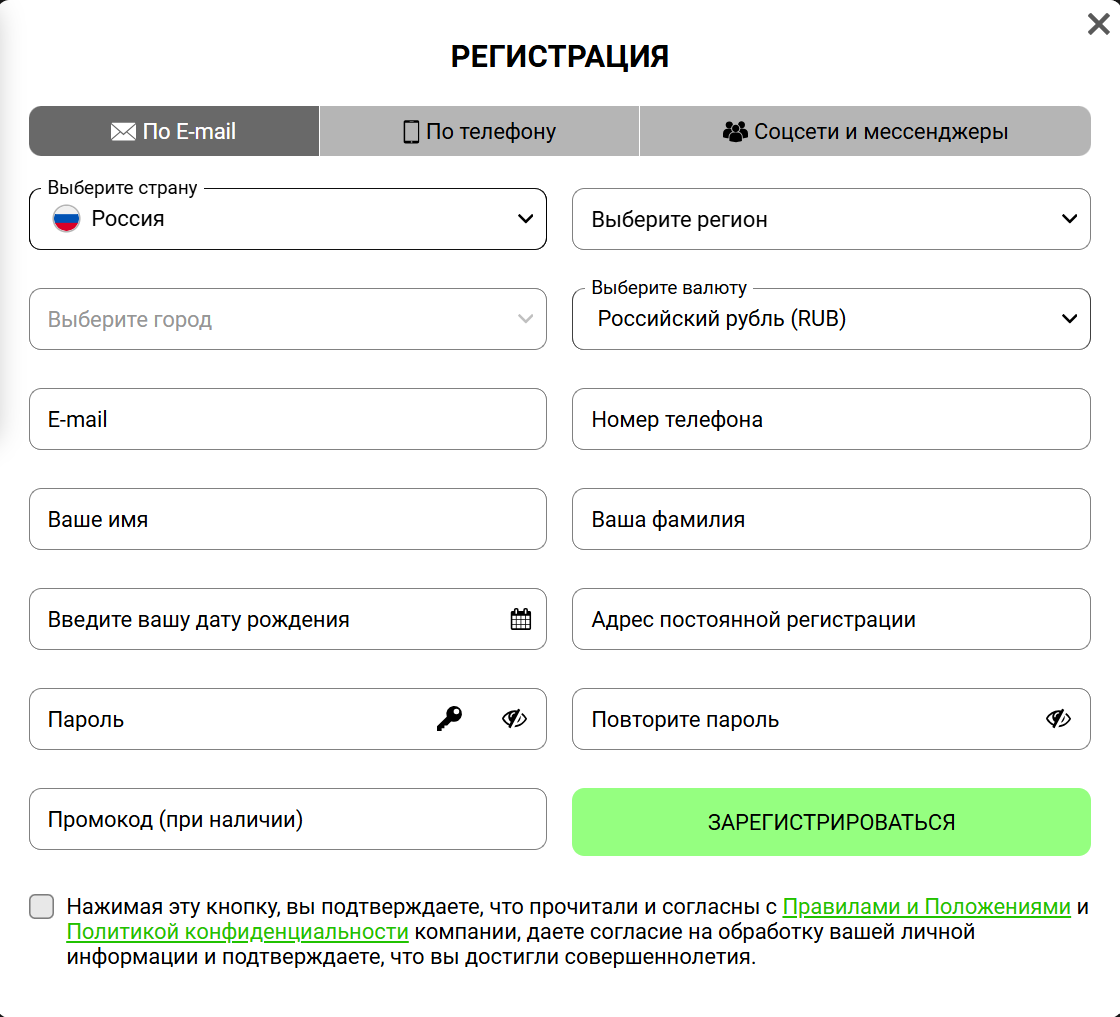
Task: Follow the Политикой конфиденциальности link
Action: point(238,932)
